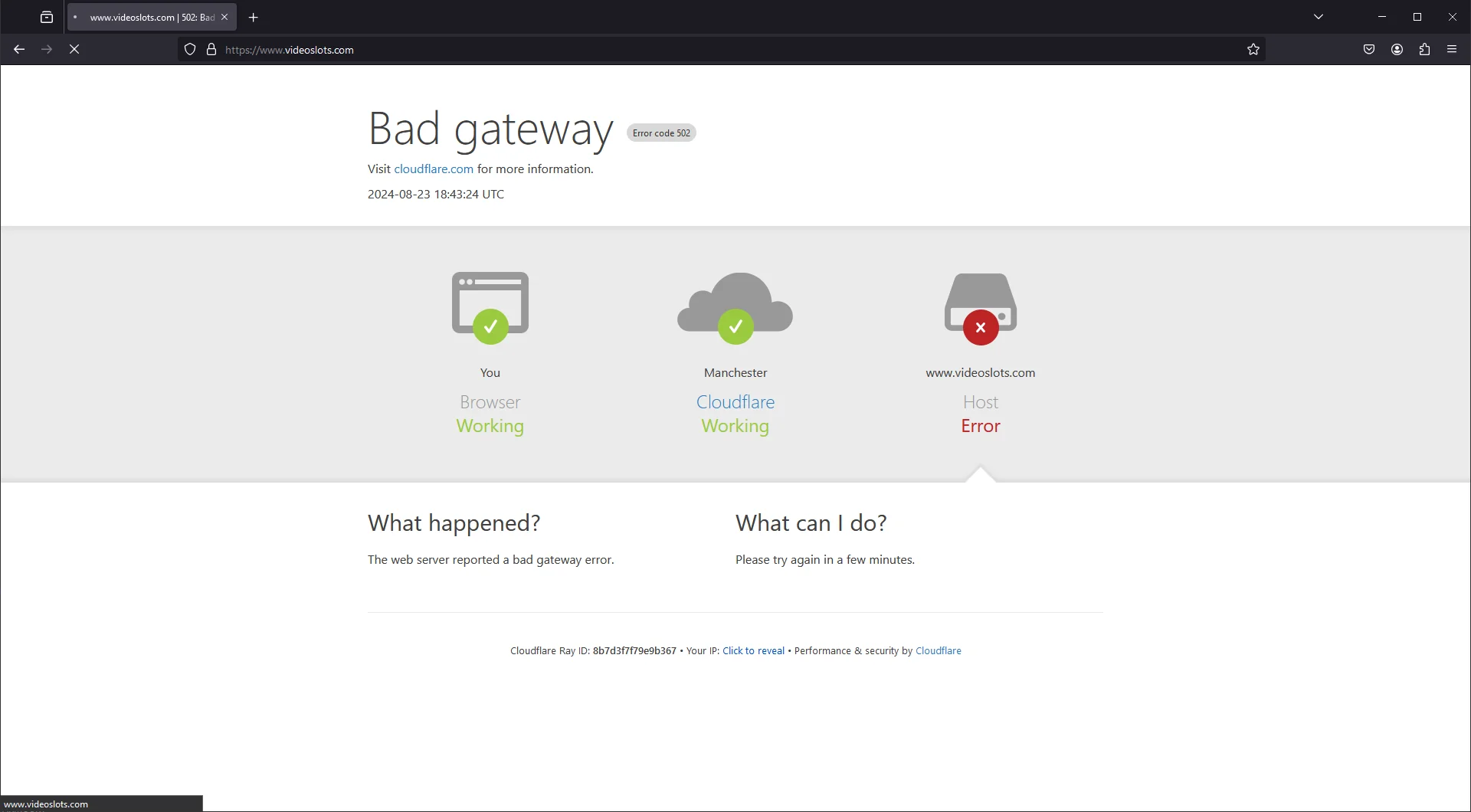Bookmark this page with the star
The height and width of the screenshot is (812, 1471).
click(1253, 50)
